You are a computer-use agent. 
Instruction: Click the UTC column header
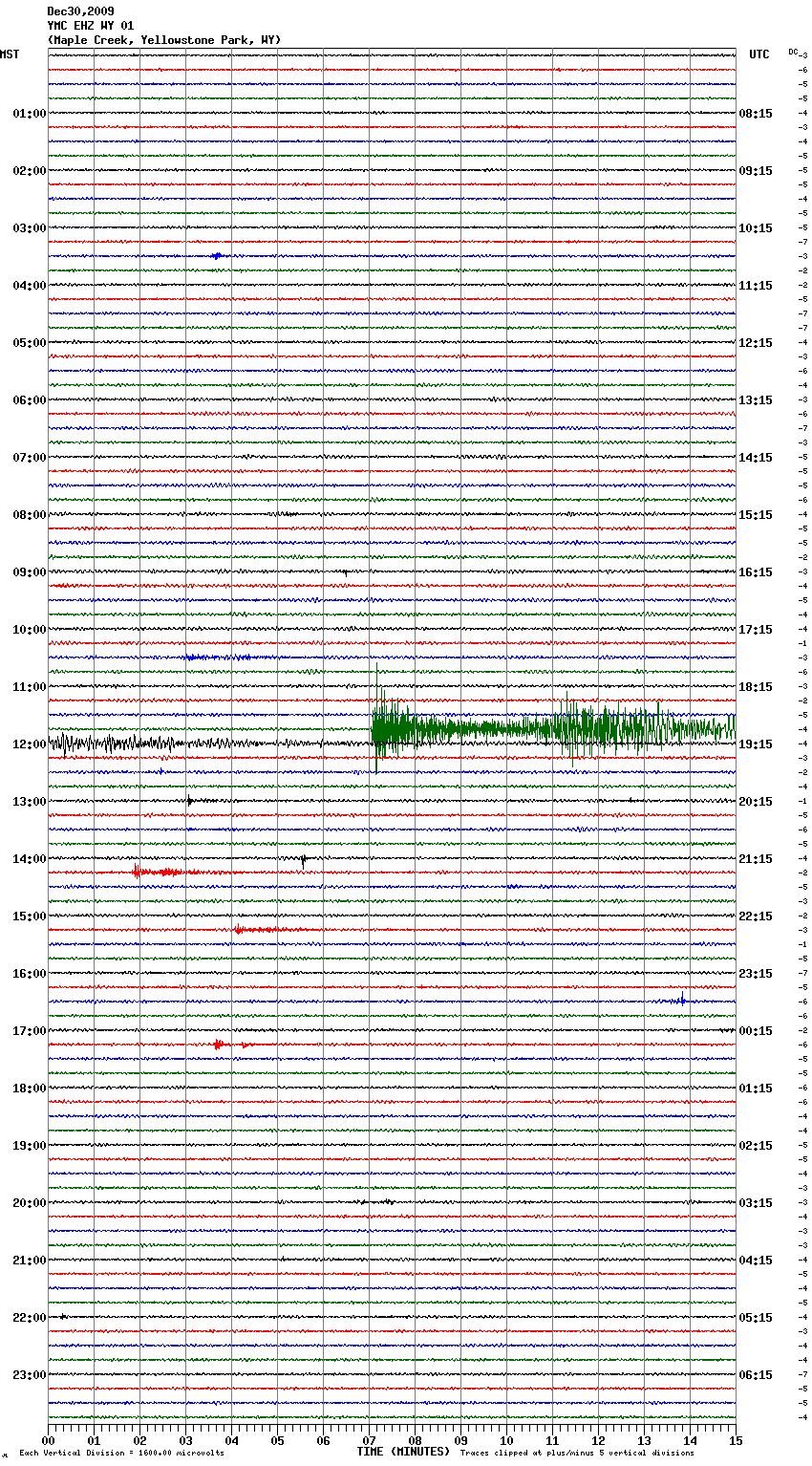click(759, 54)
